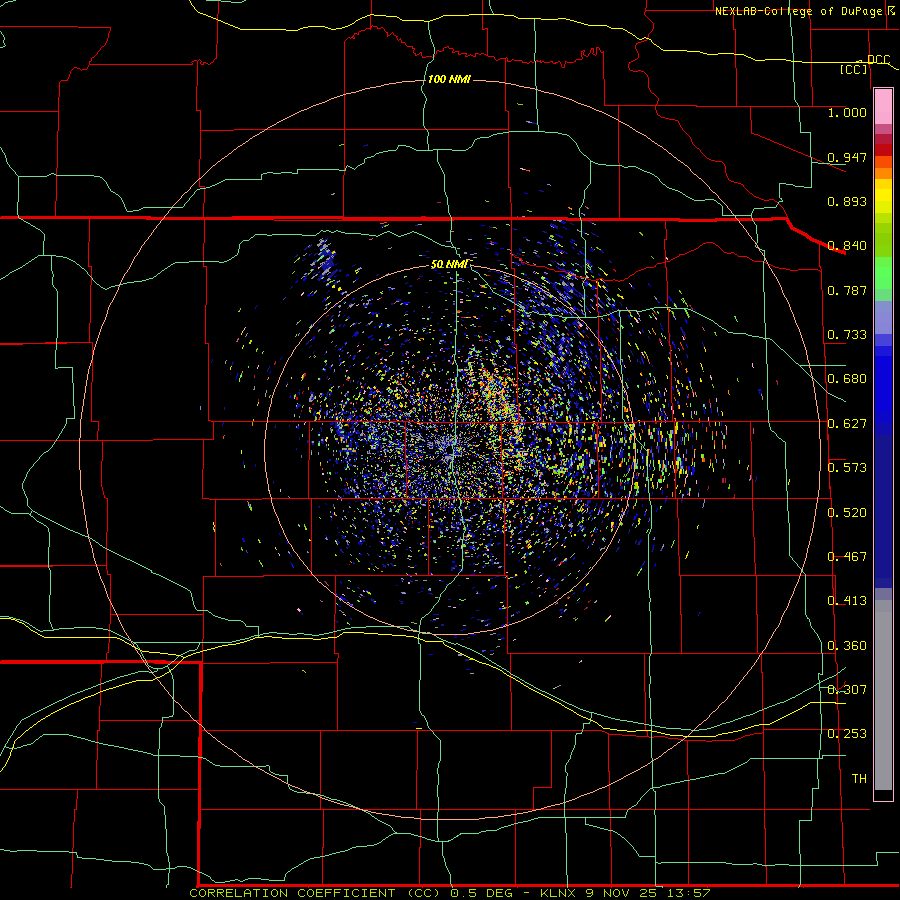Click the CORRELATION COEFFICIENT (CC) caption text
The height and width of the screenshot is (900, 900).
[315, 893]
